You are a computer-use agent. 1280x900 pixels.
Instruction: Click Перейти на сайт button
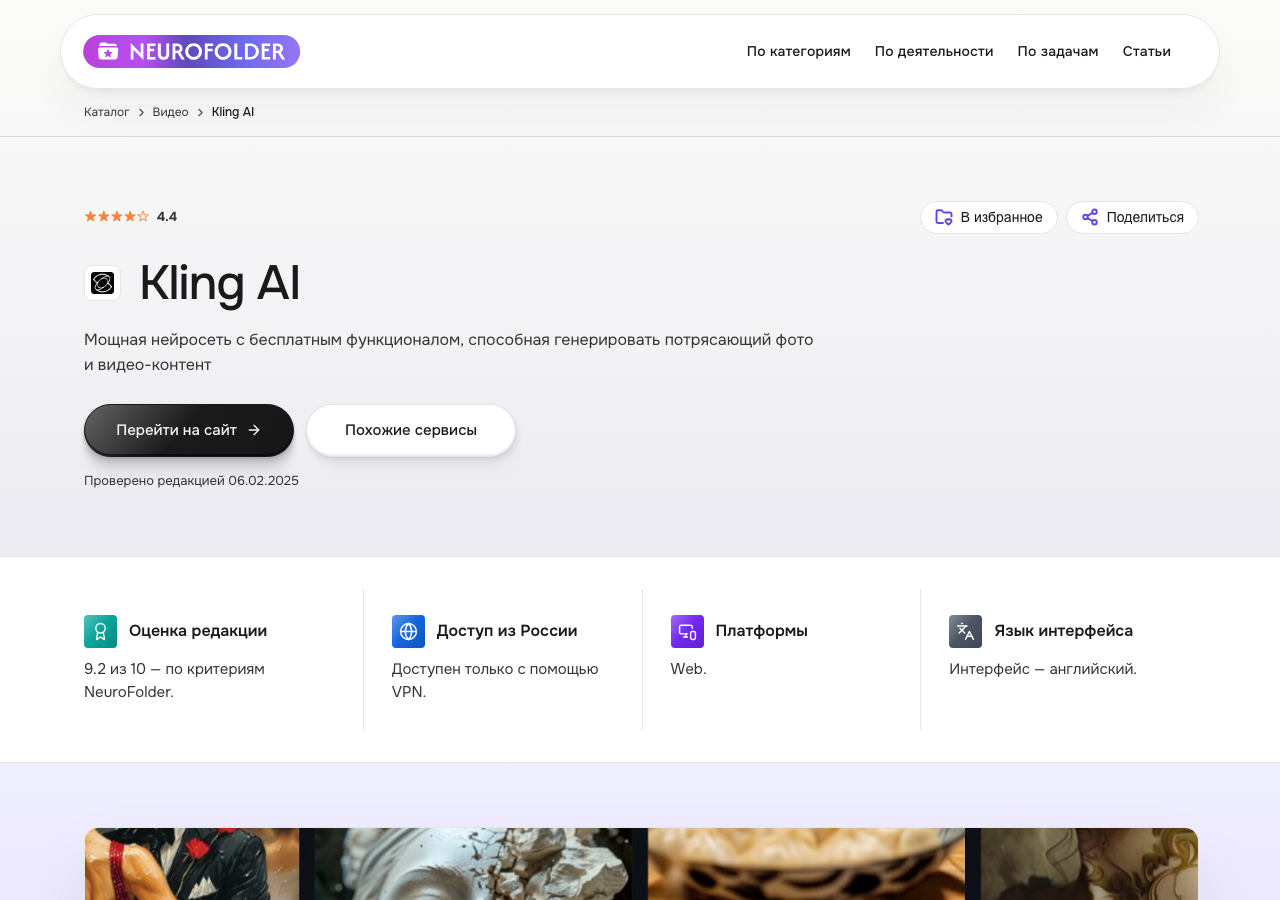click(x=189, y=430)
